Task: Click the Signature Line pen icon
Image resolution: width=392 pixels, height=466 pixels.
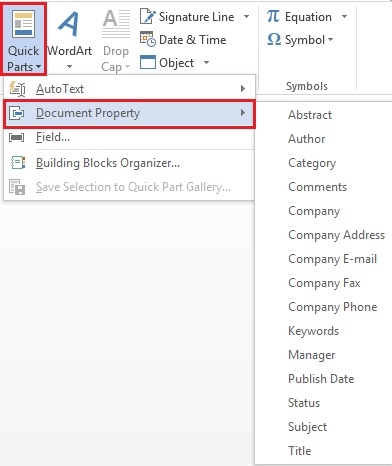Action: click(x=148, y=16)
